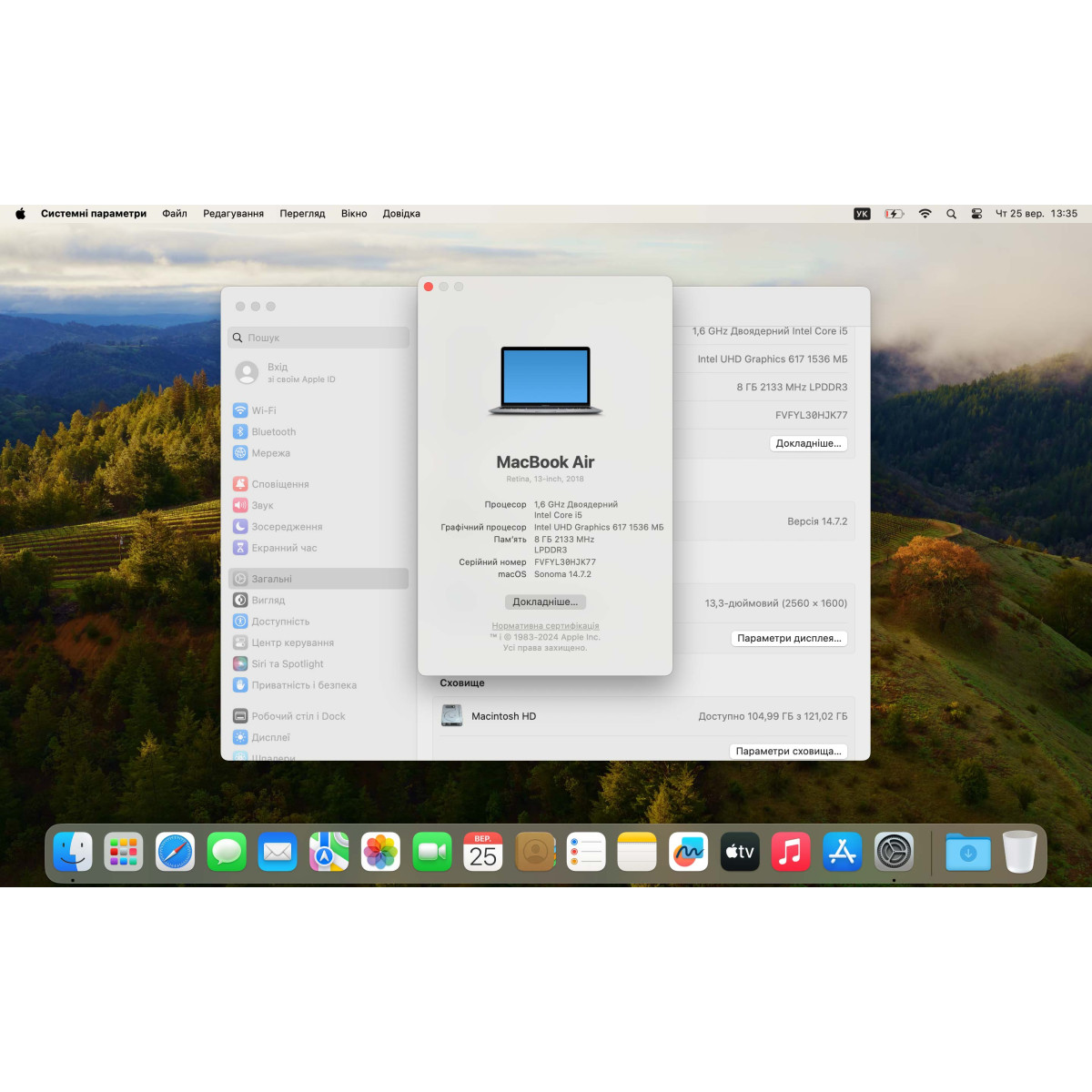This screenshot has width=1092, height=1092.
Task: Close the MacBook Air about window
Action: tap(429, 287)
